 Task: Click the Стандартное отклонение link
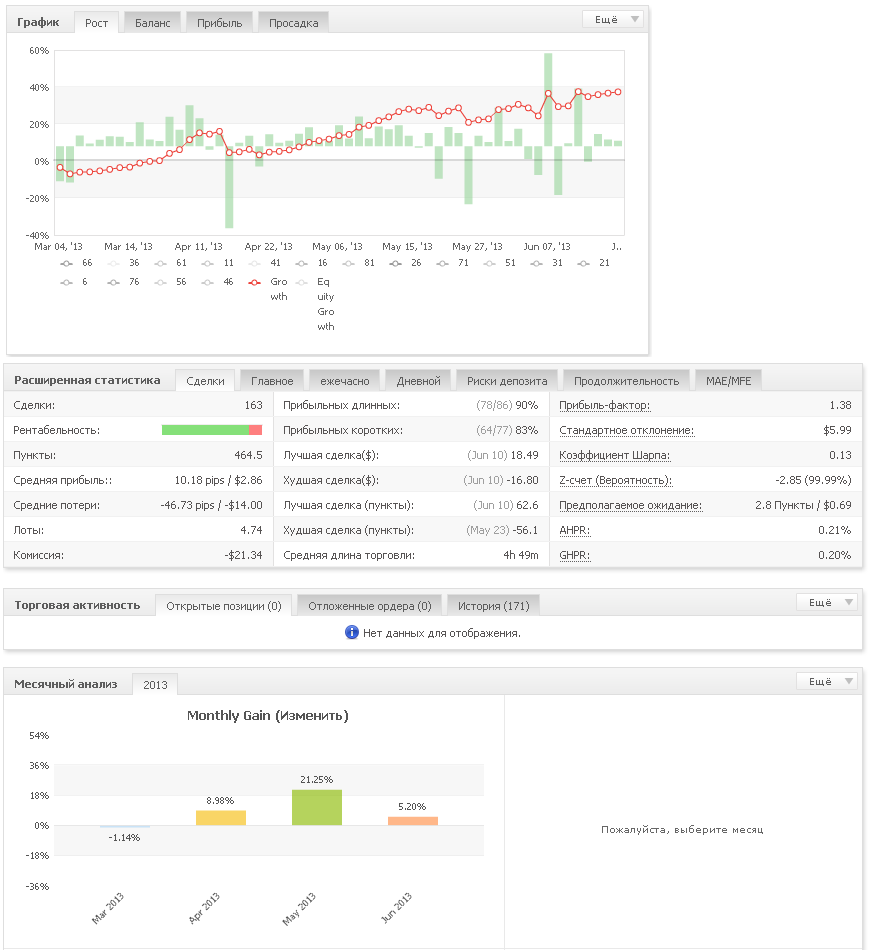(626, 430)
